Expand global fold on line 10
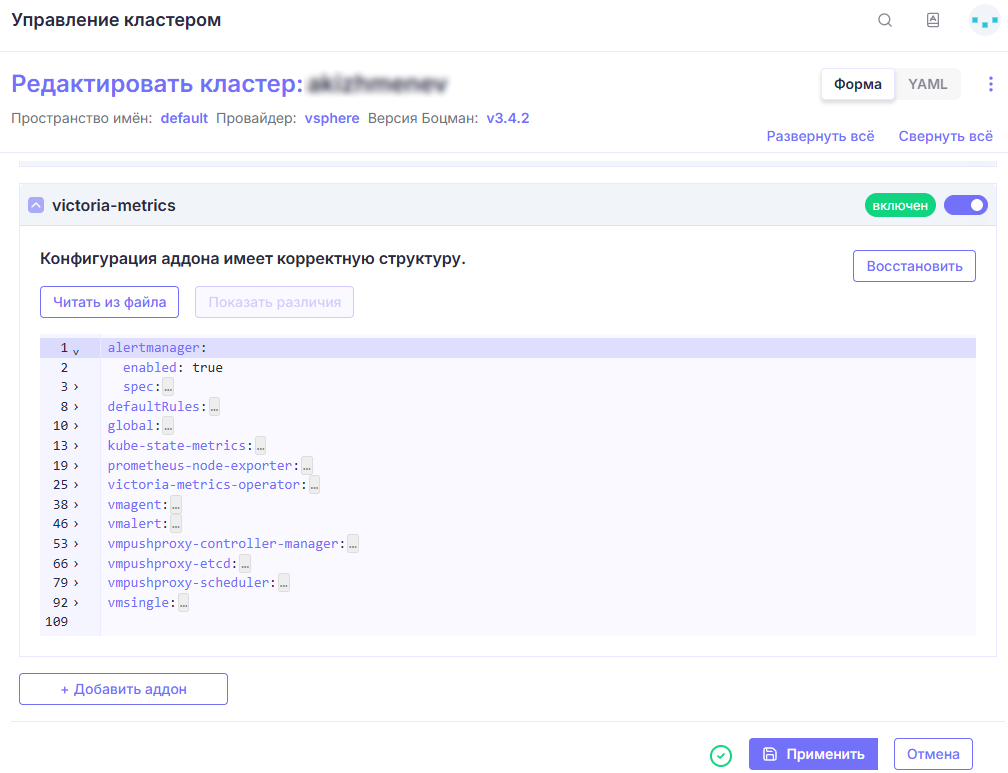The height and width of the screenshot is (773, 1008). [76, 426]
